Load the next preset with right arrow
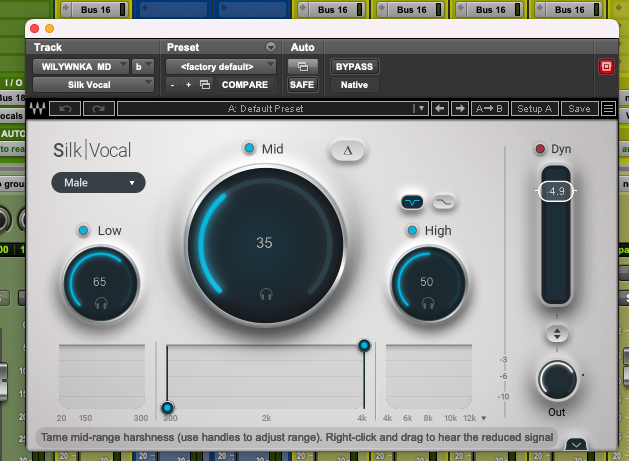The width and height of the screenshot is (629, 461). 460,109
